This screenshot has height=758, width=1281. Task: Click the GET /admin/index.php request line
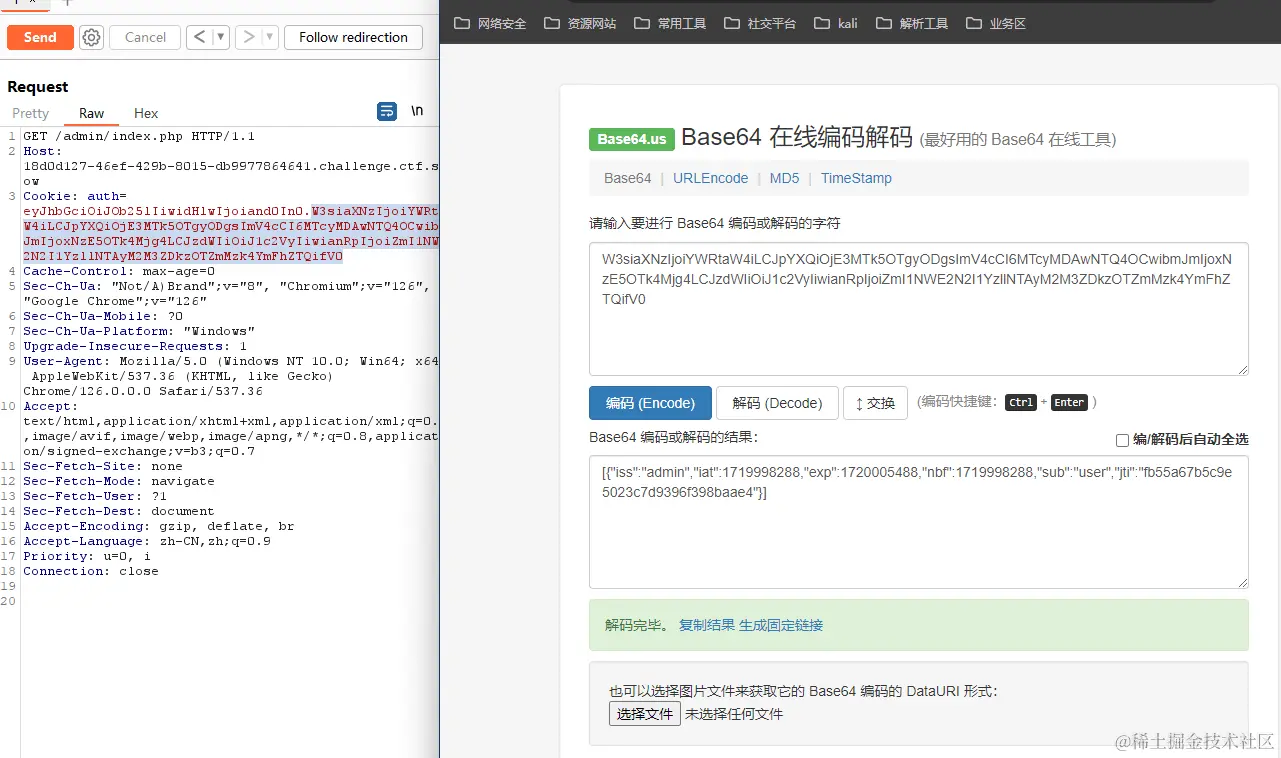click(139, 136)
